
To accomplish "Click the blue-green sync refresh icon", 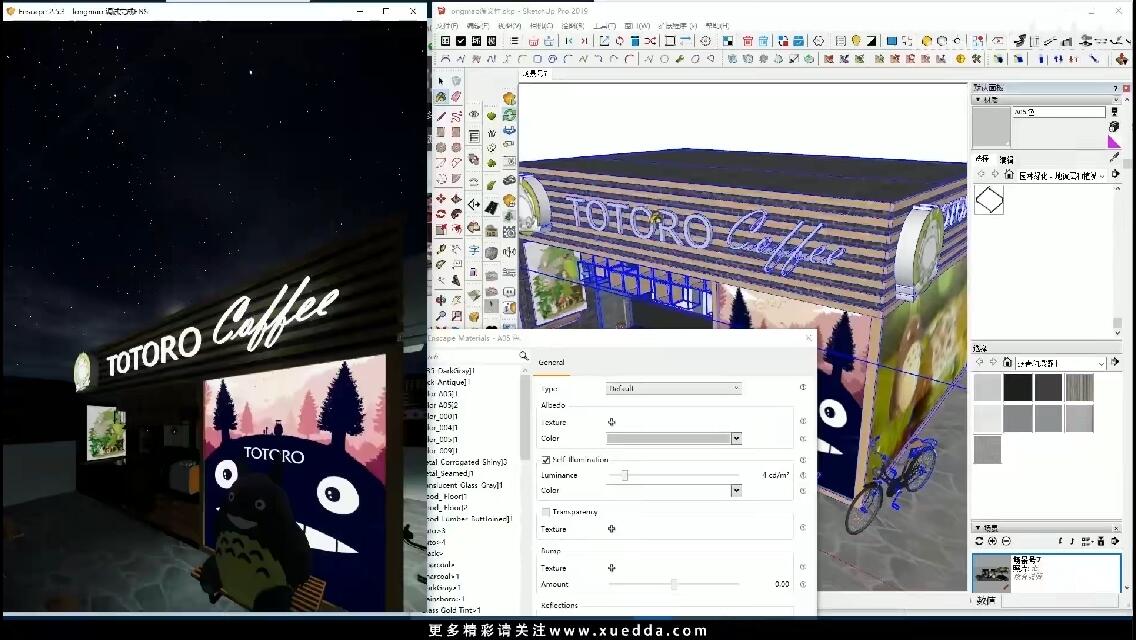I will [509, 115].
